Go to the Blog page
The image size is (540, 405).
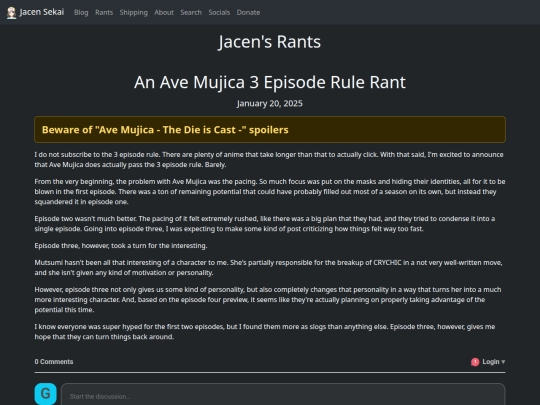(81, 12)
